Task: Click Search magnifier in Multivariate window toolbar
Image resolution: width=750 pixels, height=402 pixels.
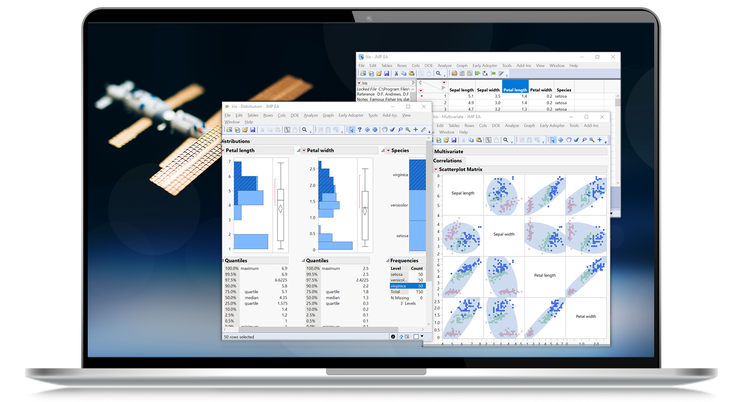Action: pos(506,140)
